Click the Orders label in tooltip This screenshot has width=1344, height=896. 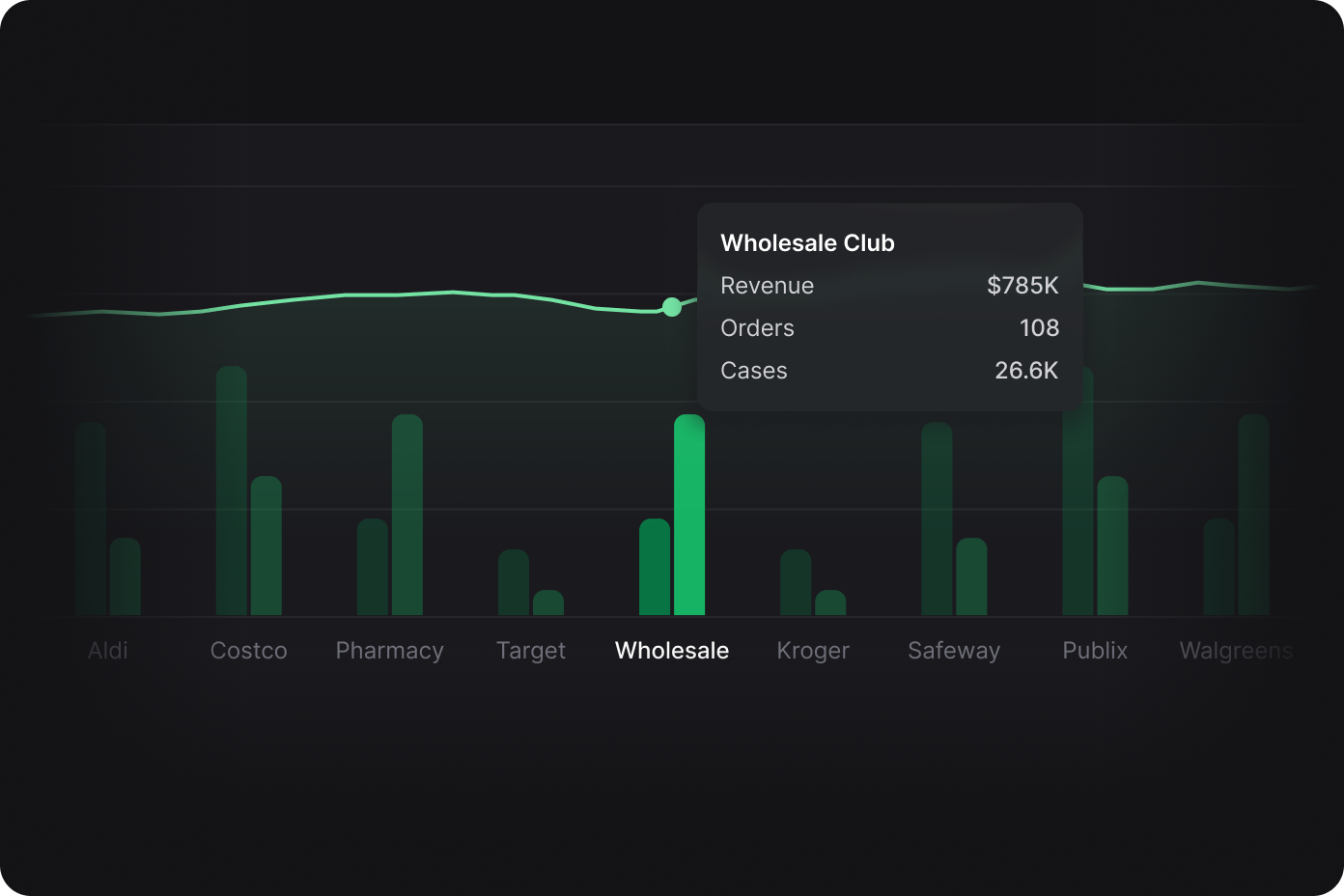point(757,328)
